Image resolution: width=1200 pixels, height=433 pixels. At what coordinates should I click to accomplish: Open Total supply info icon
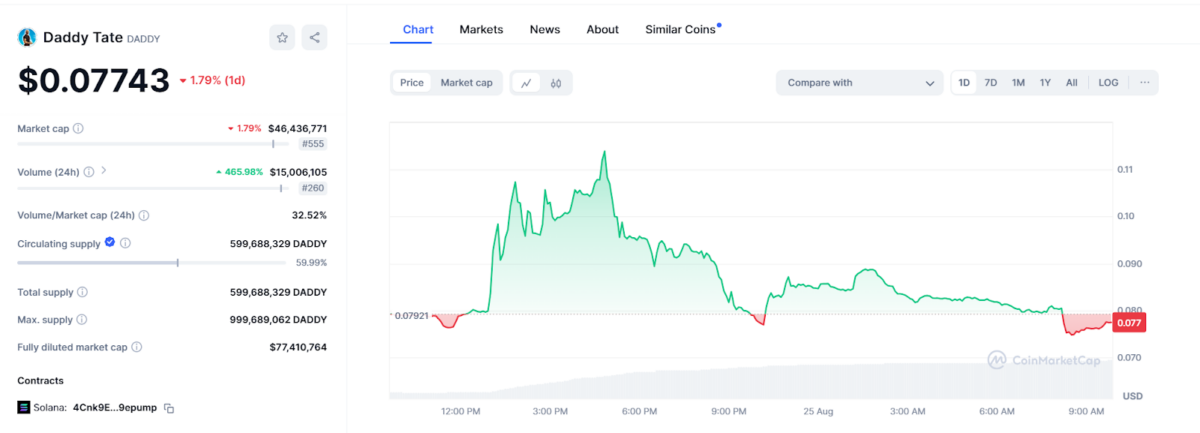[82, 292]
